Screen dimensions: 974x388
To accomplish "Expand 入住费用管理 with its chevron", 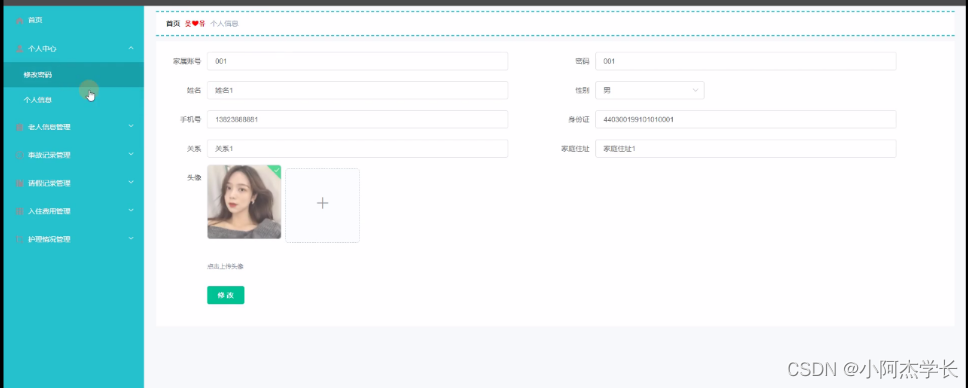I will tap(131, 210).
